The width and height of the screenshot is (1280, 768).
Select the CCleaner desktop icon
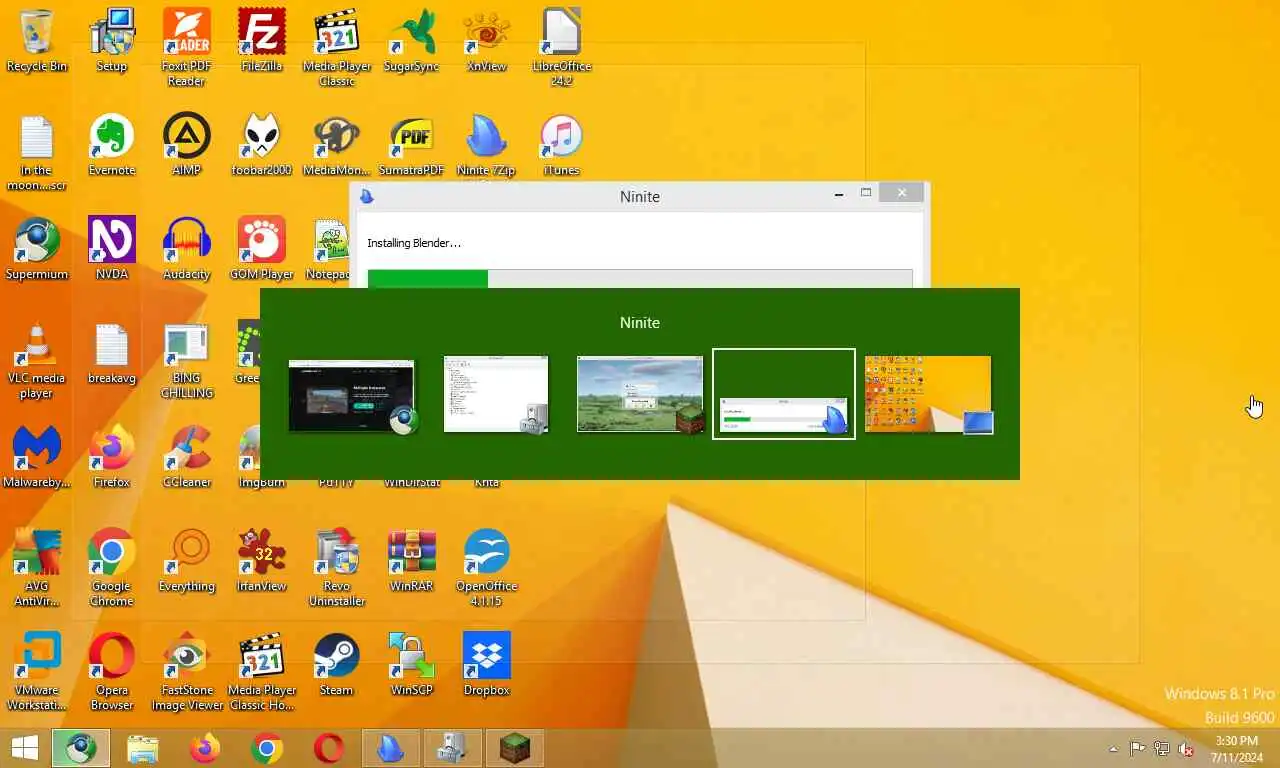point(187,456)
